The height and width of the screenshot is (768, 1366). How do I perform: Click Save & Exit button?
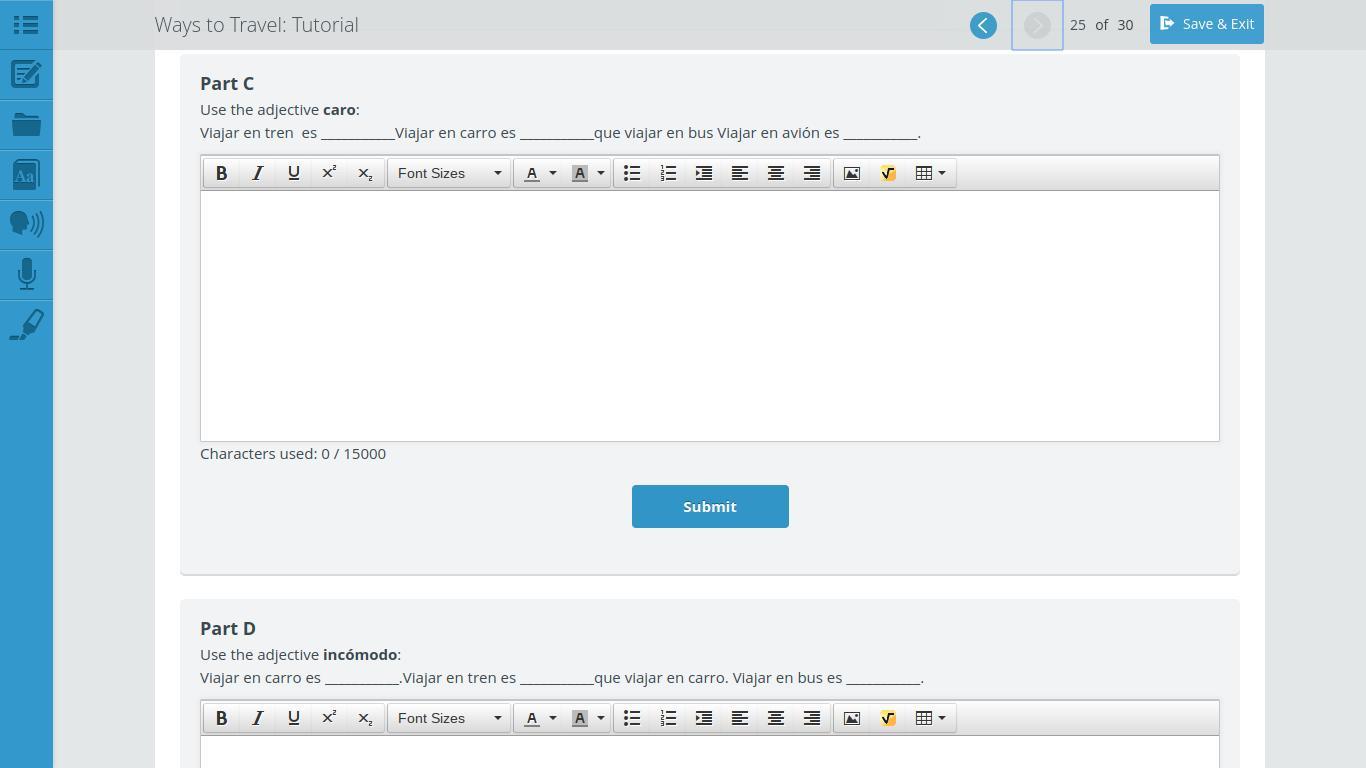(x=1207, y=24)
